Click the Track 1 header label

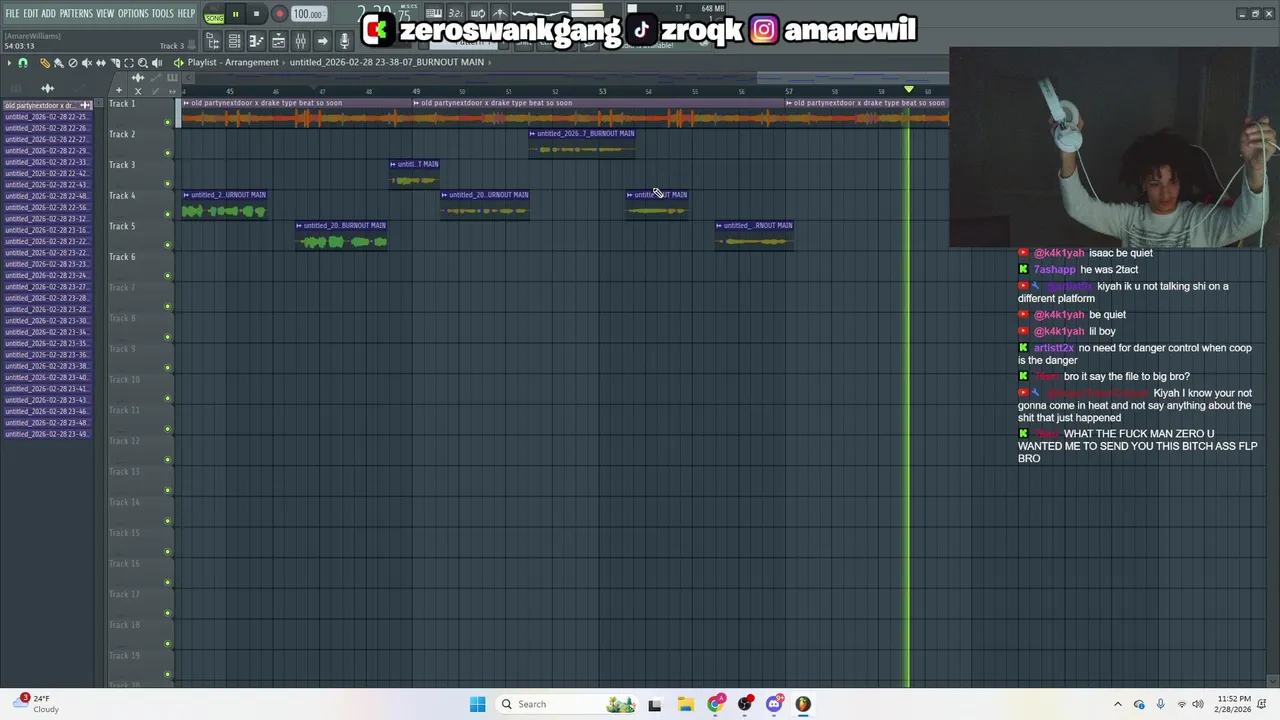122,104
